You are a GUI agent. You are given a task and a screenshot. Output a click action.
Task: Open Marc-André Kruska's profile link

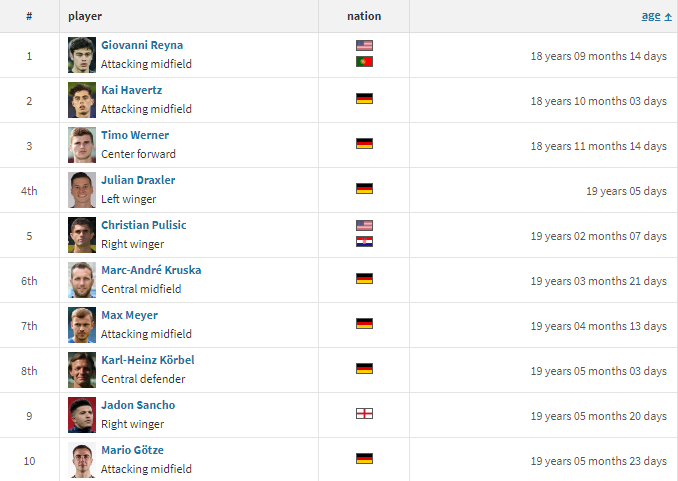click(x=151, y=270)
